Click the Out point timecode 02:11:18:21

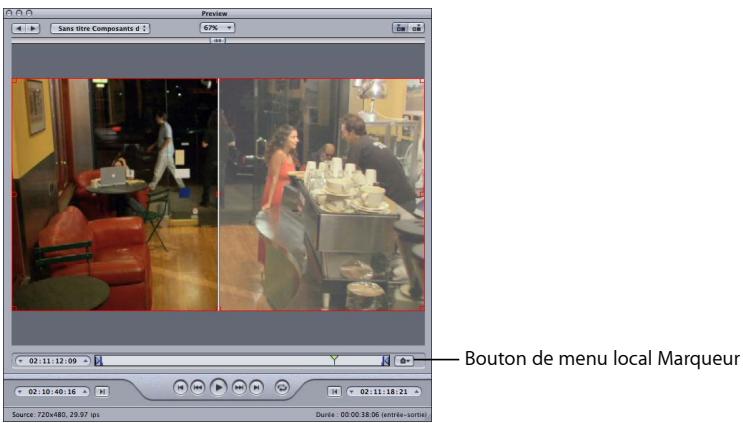pyautogui.click(x=384, y=384)
